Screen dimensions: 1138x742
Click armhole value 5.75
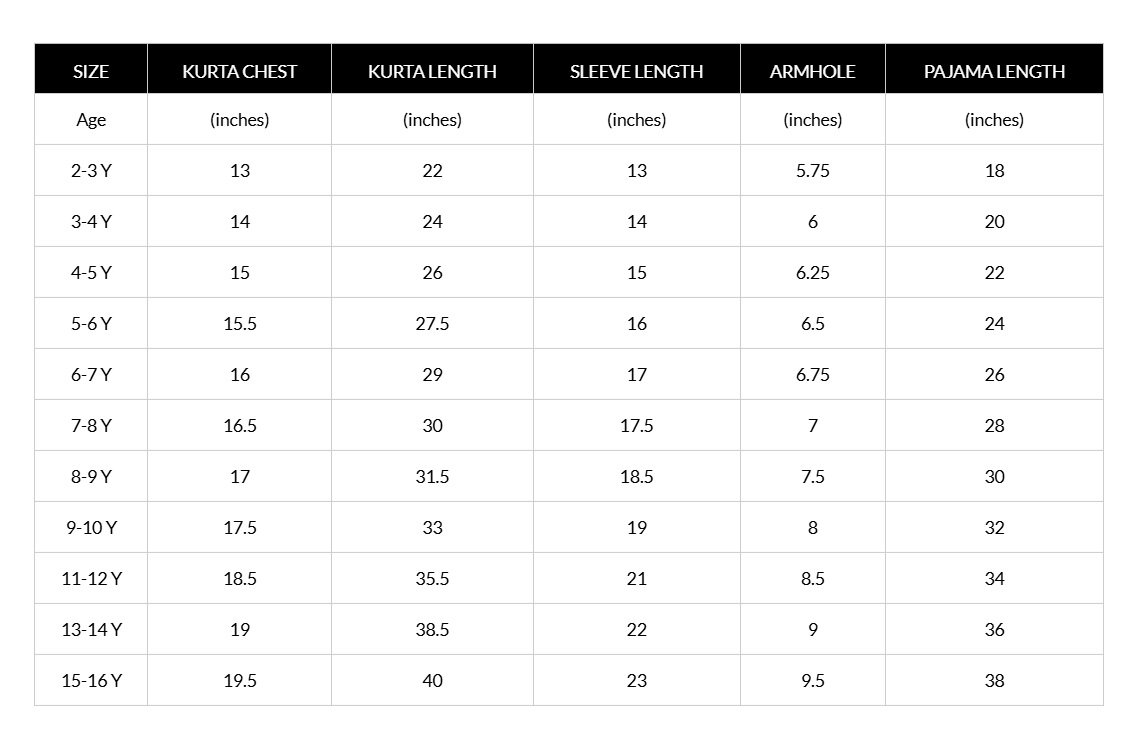(813, 171)
